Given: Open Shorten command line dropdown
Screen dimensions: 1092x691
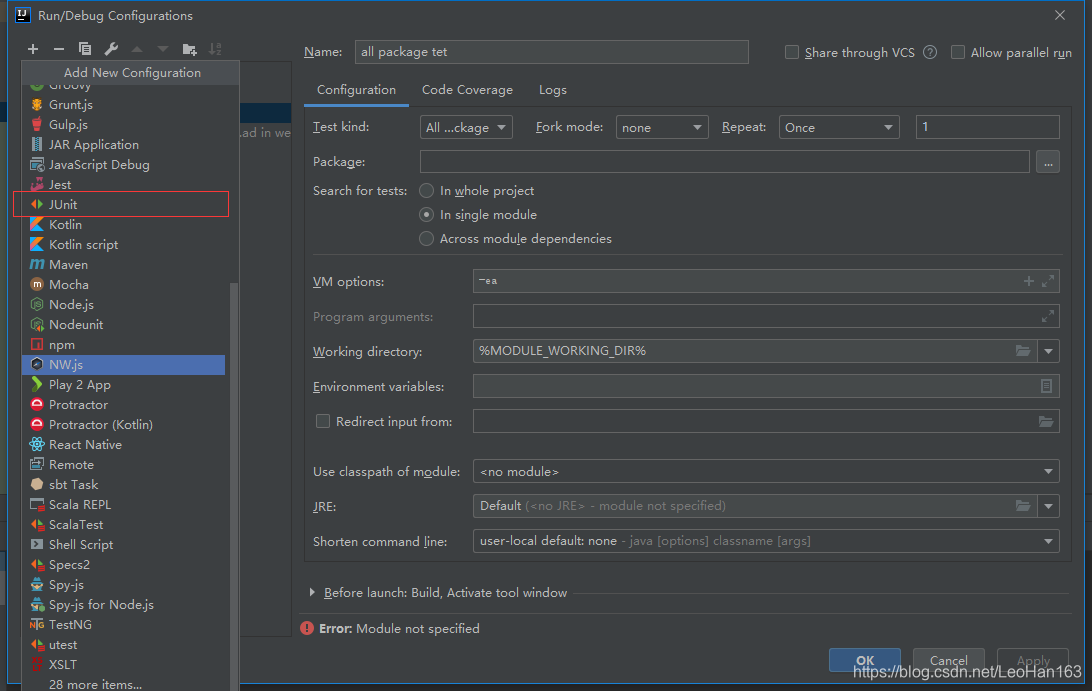Looking at the screenshot, I should (x=766, y=541).
